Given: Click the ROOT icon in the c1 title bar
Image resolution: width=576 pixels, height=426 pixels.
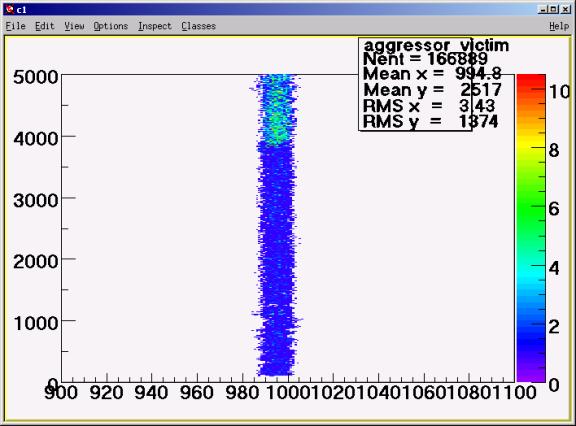Looking at the screenshot, I should (10, 10).
